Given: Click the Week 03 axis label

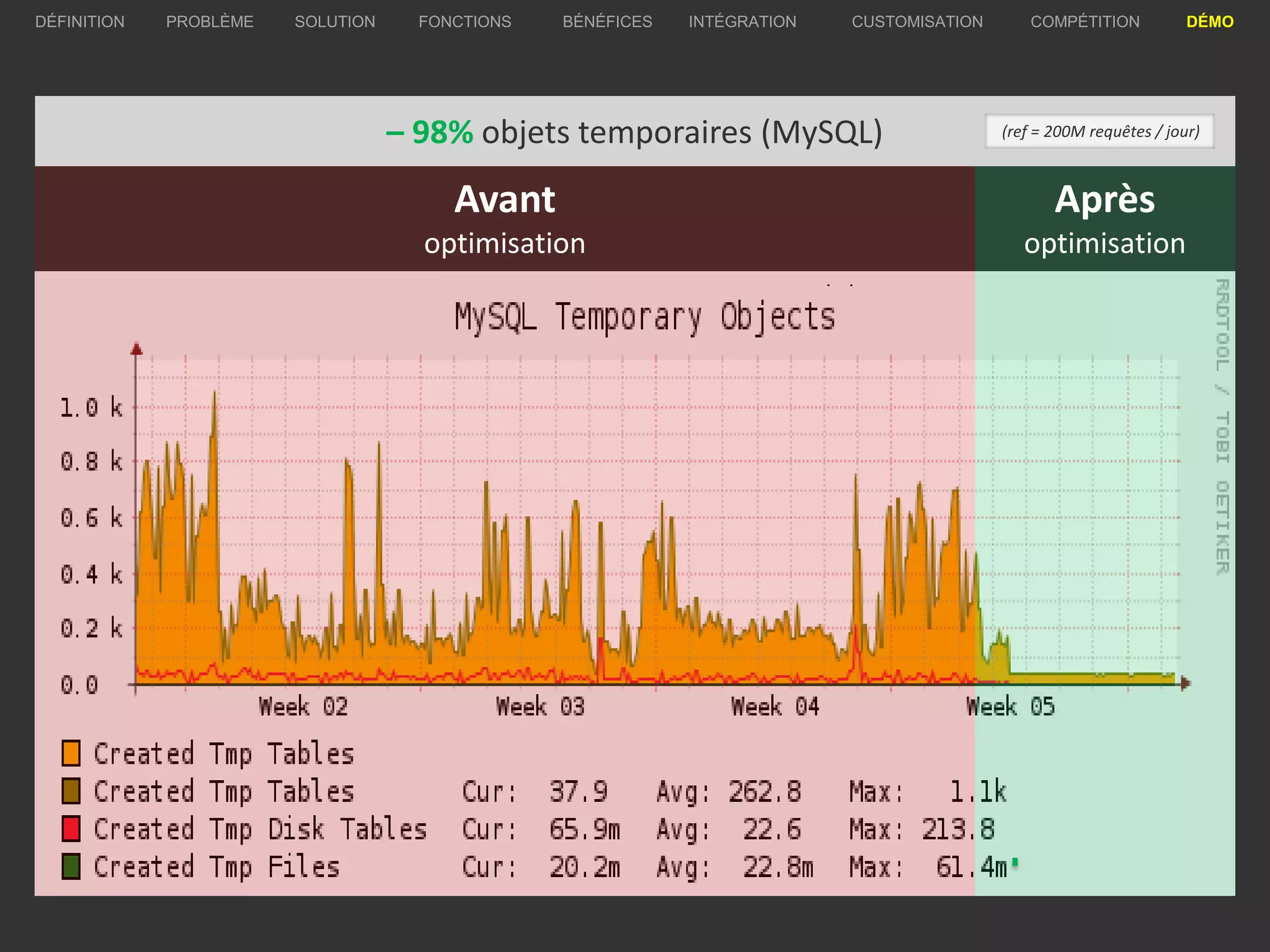Looking at the screenshot, I should [540, 707].
